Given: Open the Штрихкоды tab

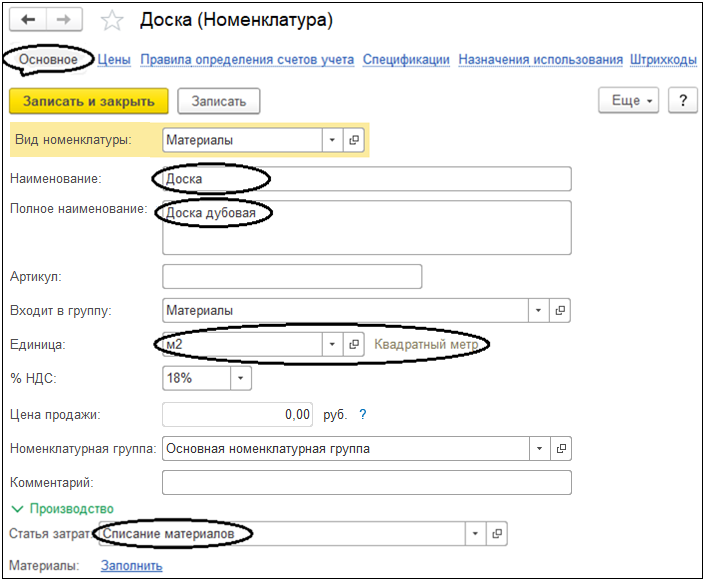Looking at the screenshot, I should [x=663, y=60].
